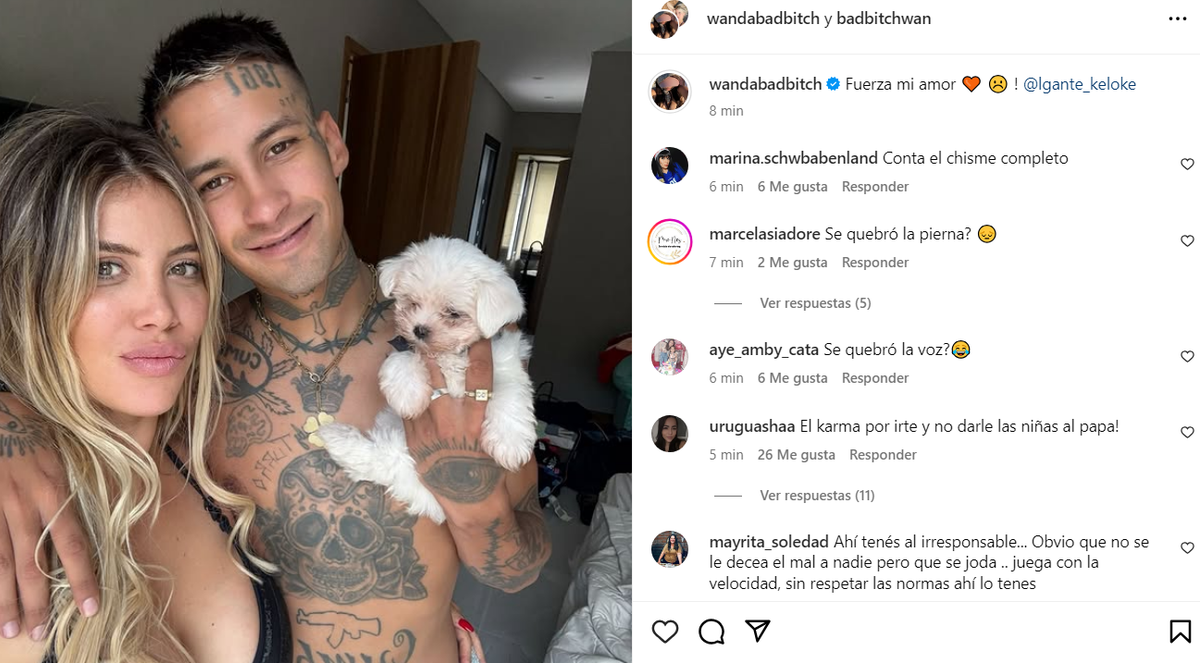
Task: Like uruguashaa's comment heart
Action: point(1187,432)
